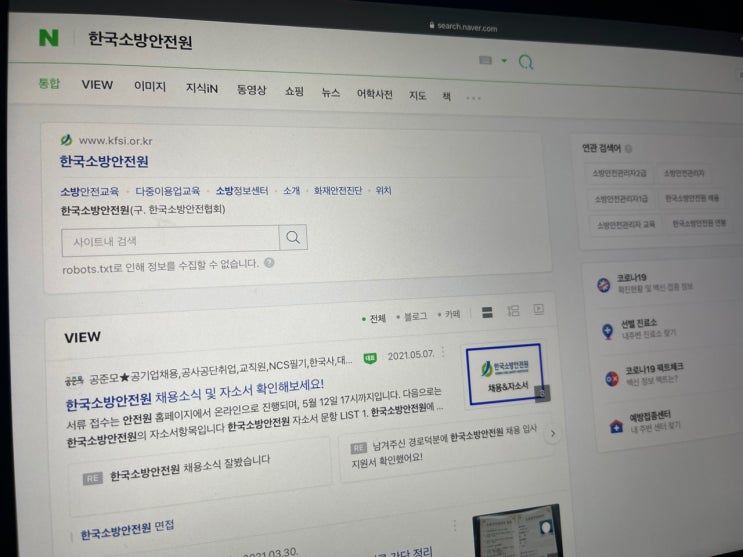
Task: Open the 지도 tab
Action: point(417,96)
